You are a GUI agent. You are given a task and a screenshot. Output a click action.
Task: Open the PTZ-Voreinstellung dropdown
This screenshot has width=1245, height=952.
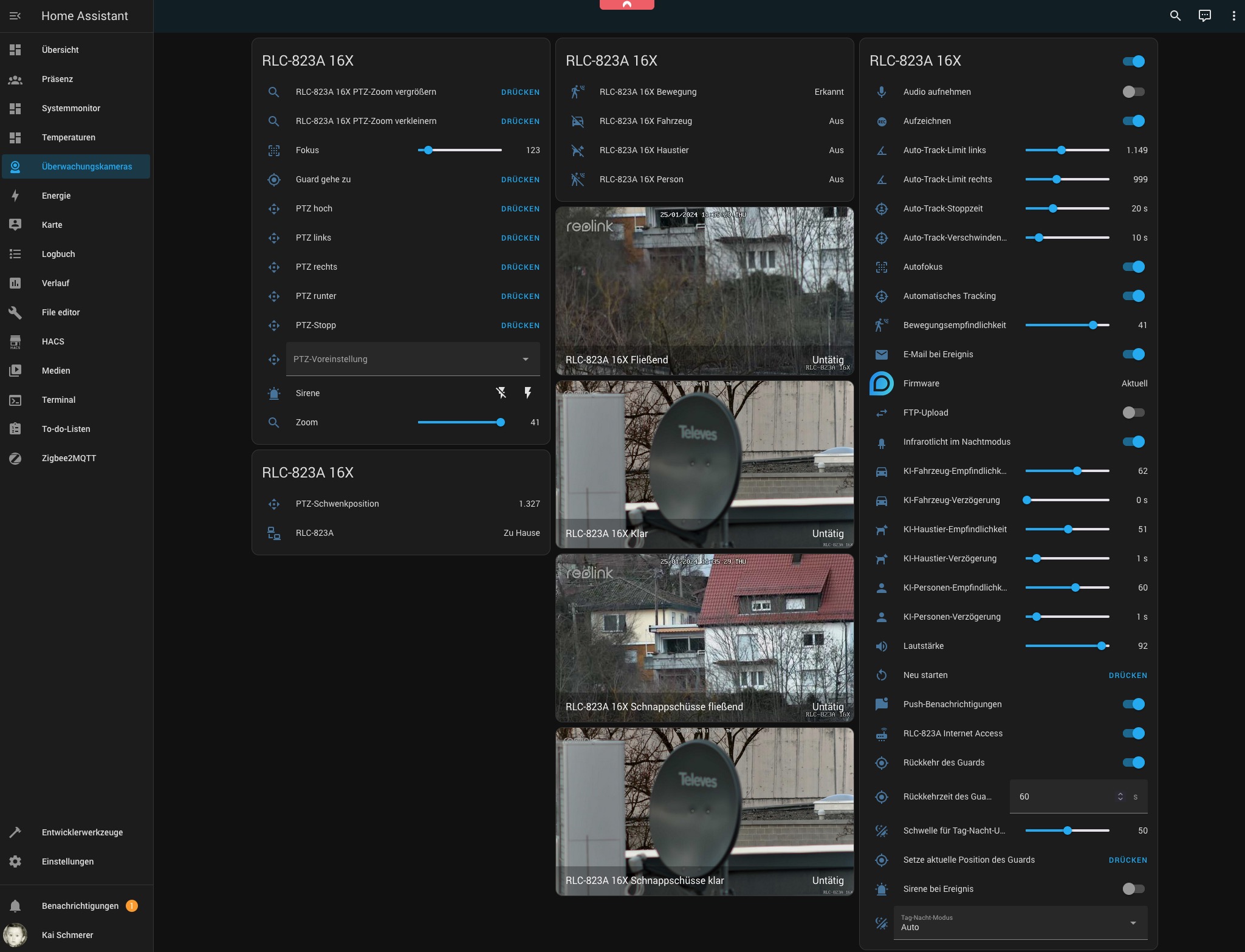413,359
